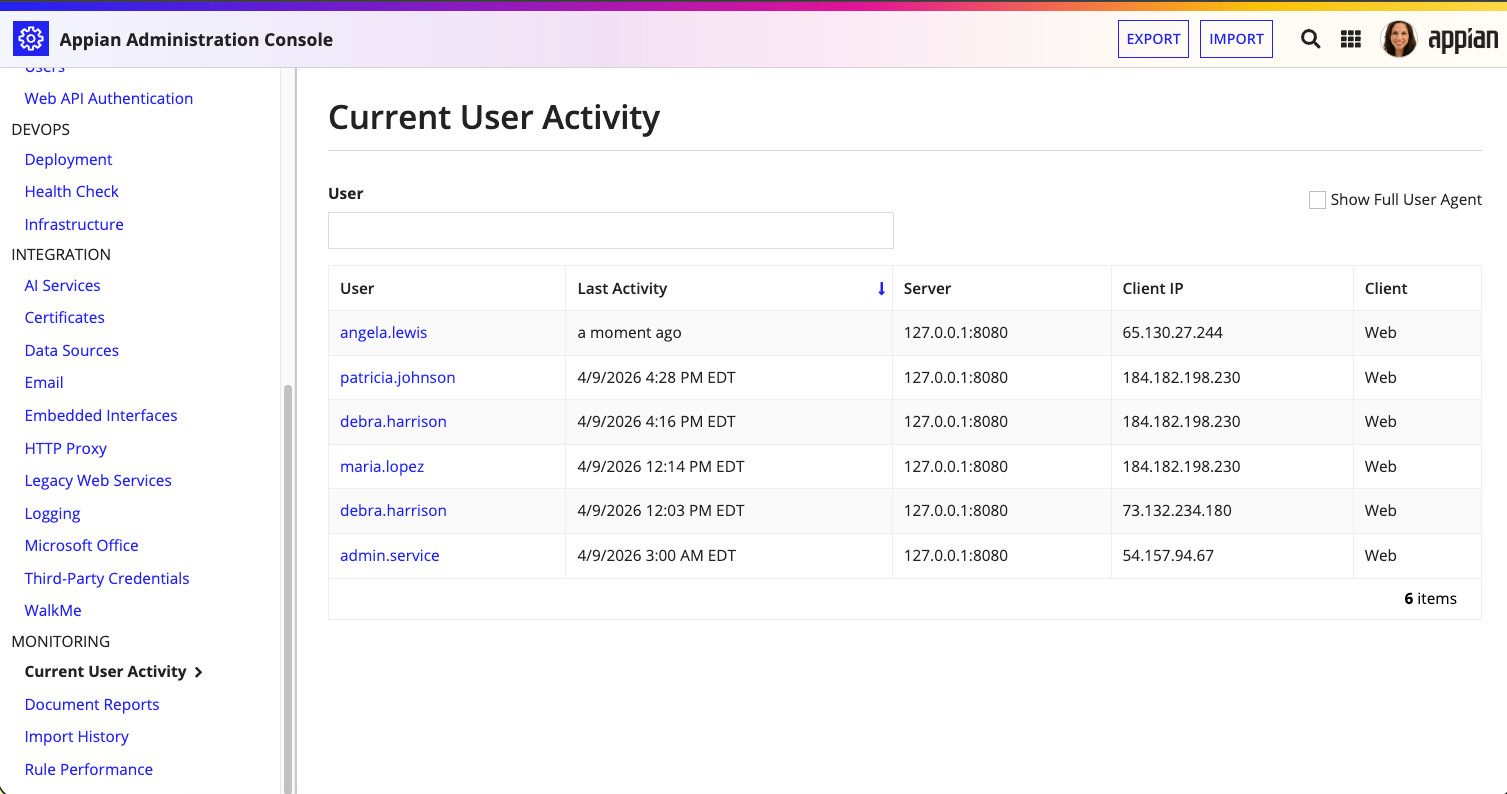Click the Administration Console gear icon

click(31, 39)
